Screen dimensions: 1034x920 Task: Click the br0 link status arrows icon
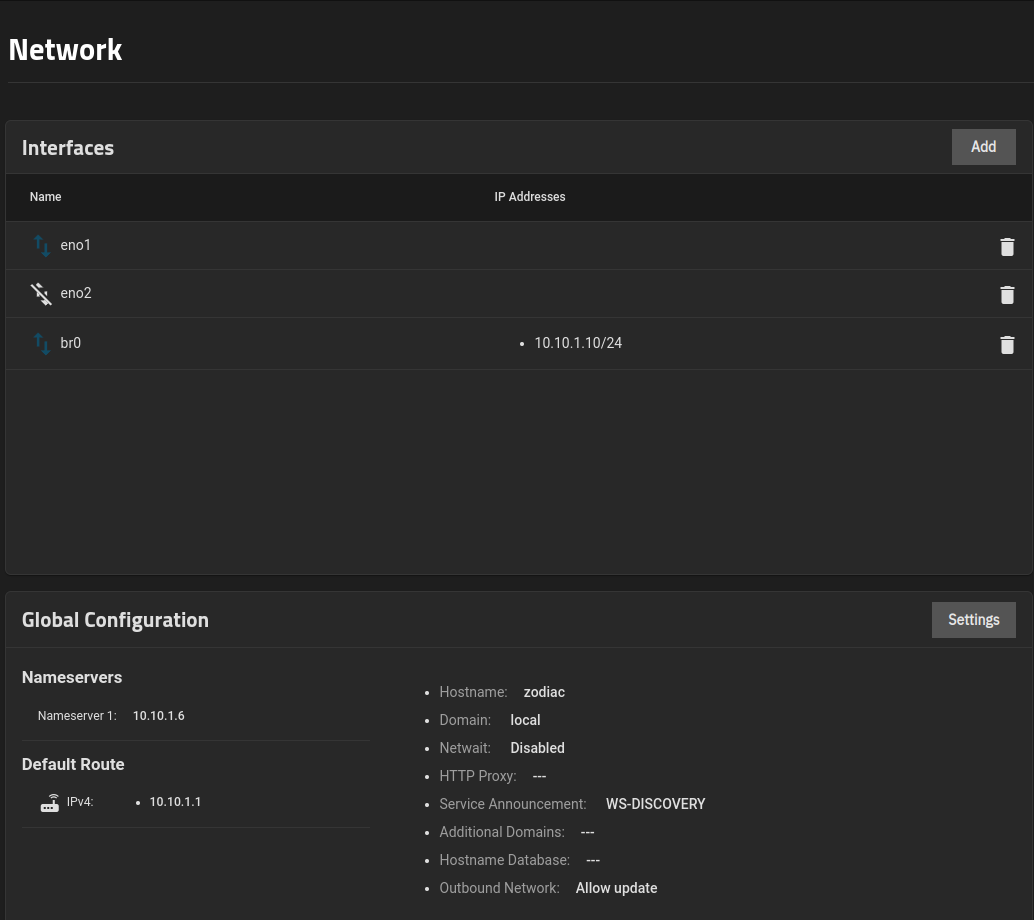(41, 344)
